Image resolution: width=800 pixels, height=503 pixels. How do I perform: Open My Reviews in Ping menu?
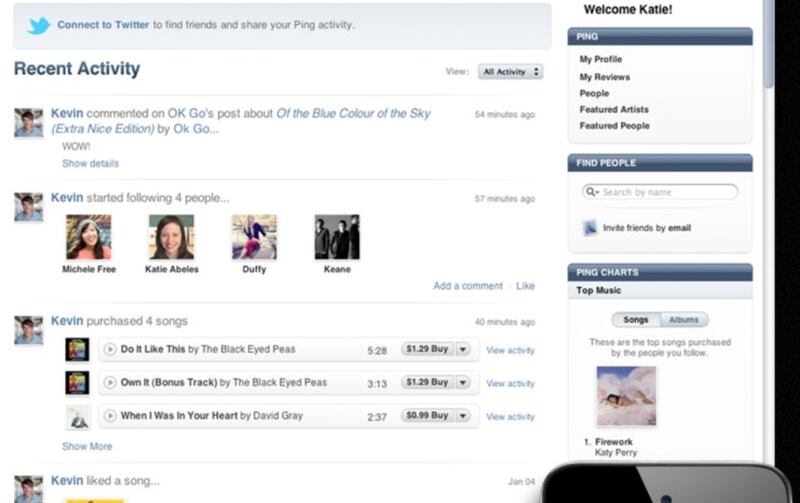point(605,77)
